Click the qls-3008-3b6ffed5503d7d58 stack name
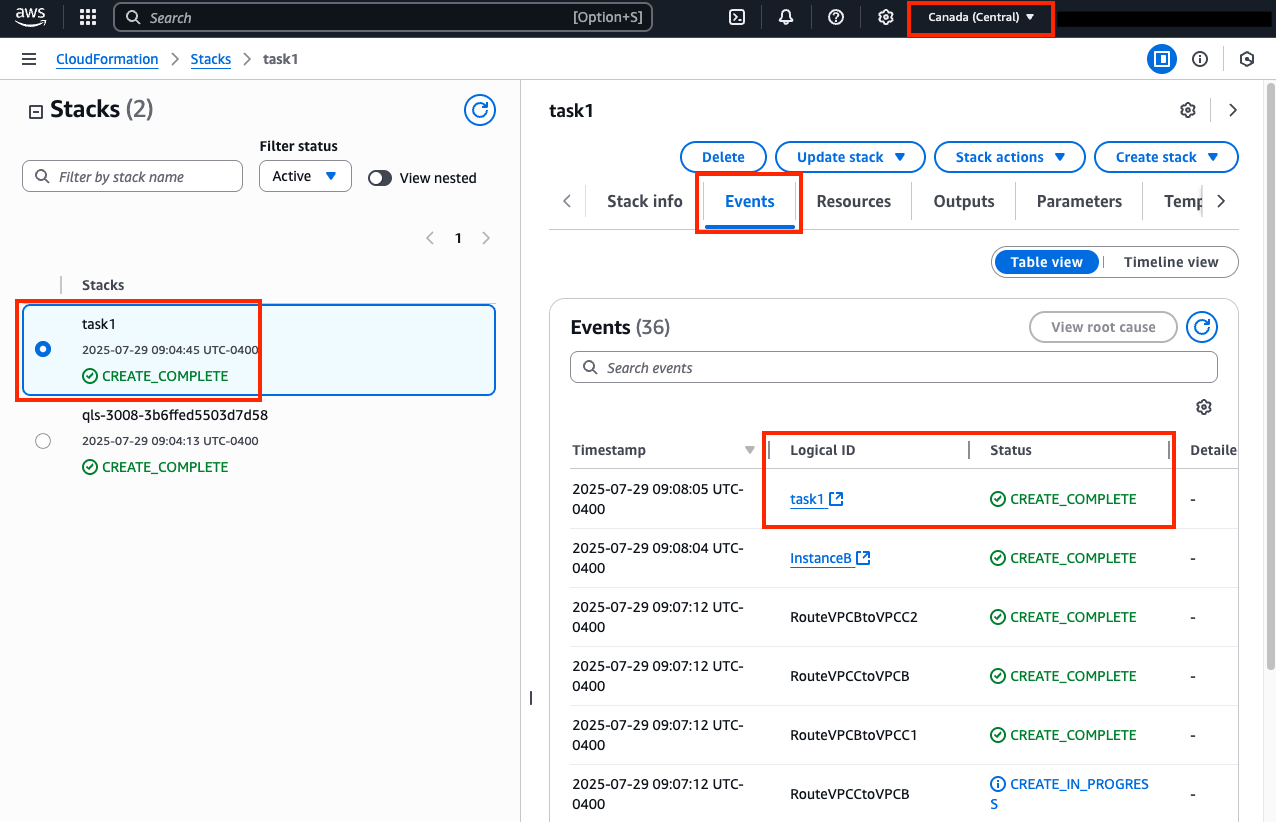 tap(175, 415)
